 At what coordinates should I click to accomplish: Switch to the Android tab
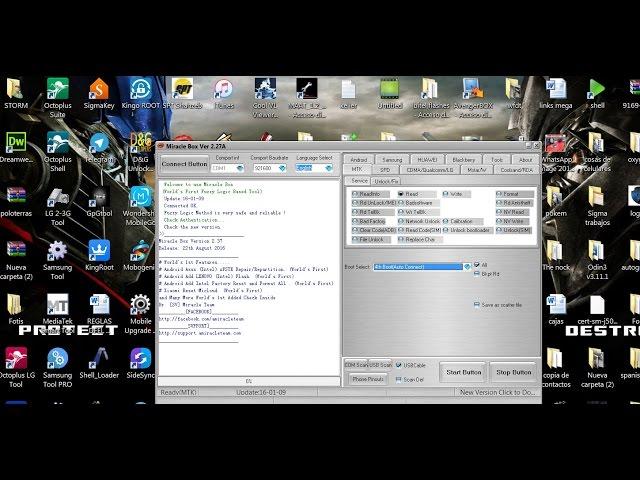pos(359,160)
